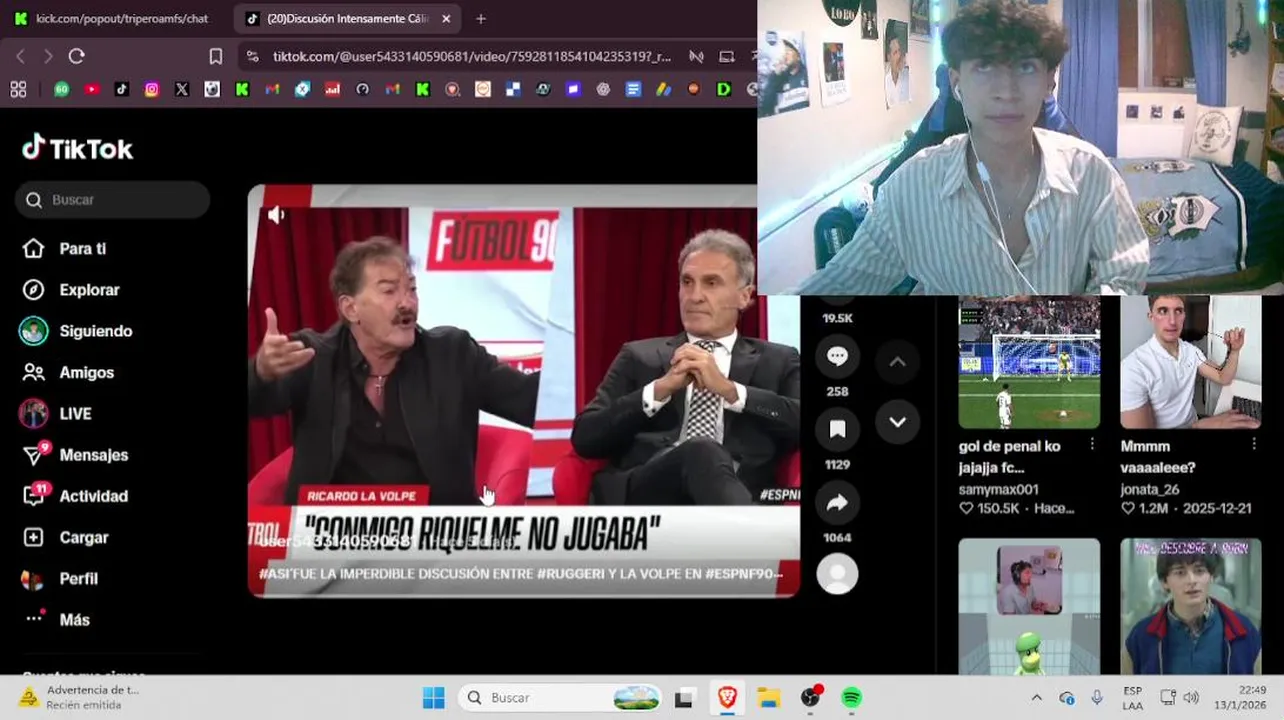
Task: Go forward in the browser
Action: [x=47, y=57]
